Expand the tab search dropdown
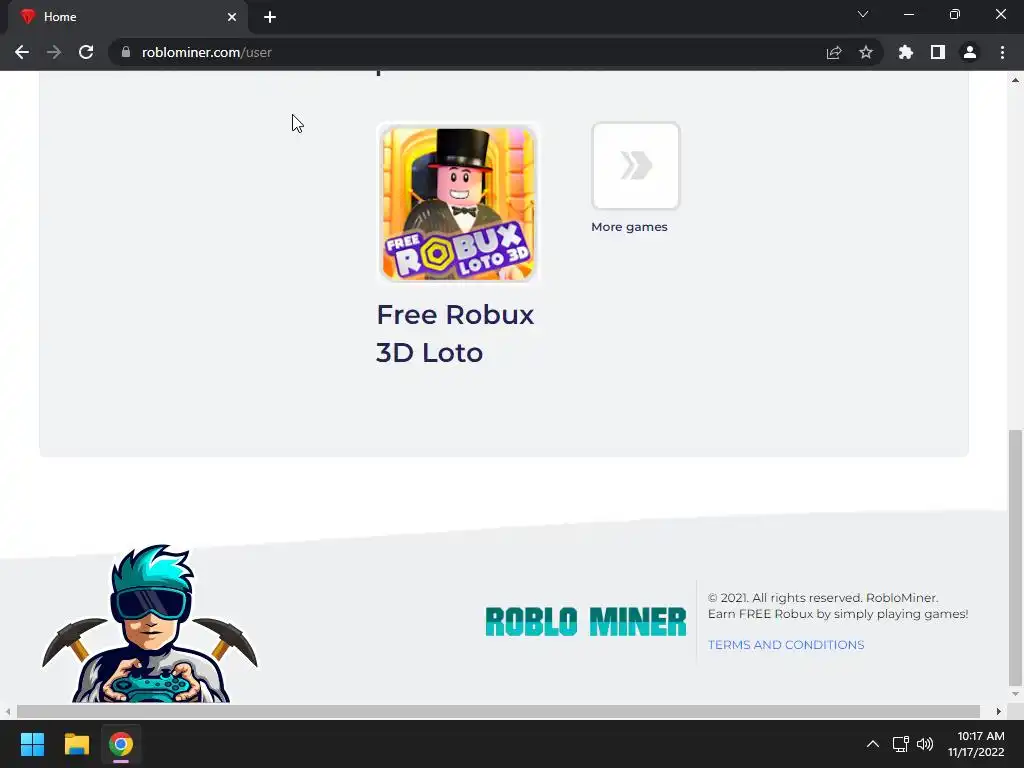Screen dimensions: 1024x768 pyautogui.click(x=863, y=14)
